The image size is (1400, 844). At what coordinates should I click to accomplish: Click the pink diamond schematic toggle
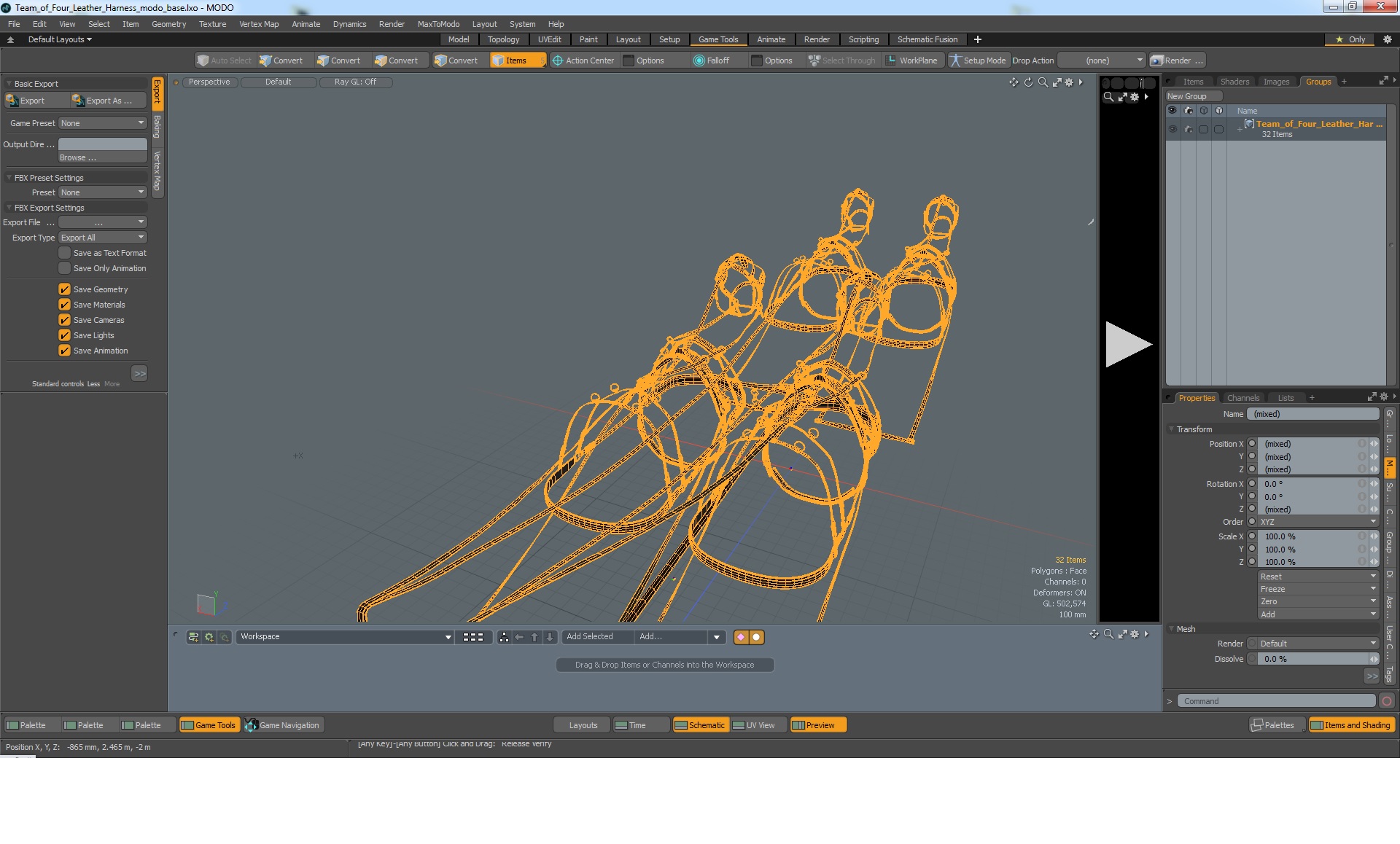click(741, 637)
